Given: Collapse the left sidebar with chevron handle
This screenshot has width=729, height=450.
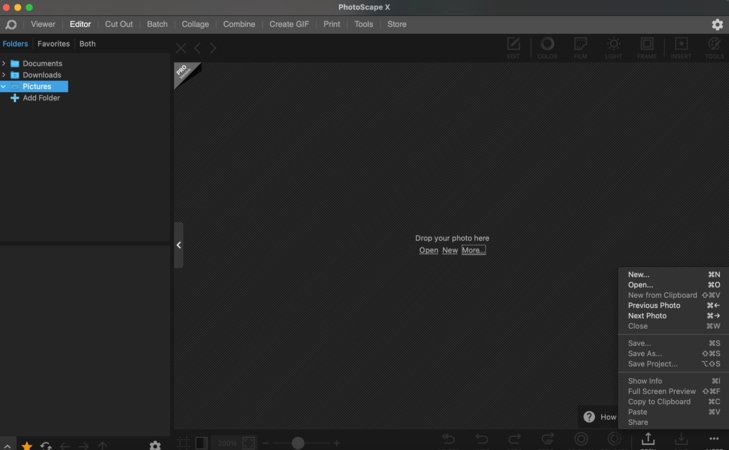Looking at the screenshot, I should (x=179, y=245).
